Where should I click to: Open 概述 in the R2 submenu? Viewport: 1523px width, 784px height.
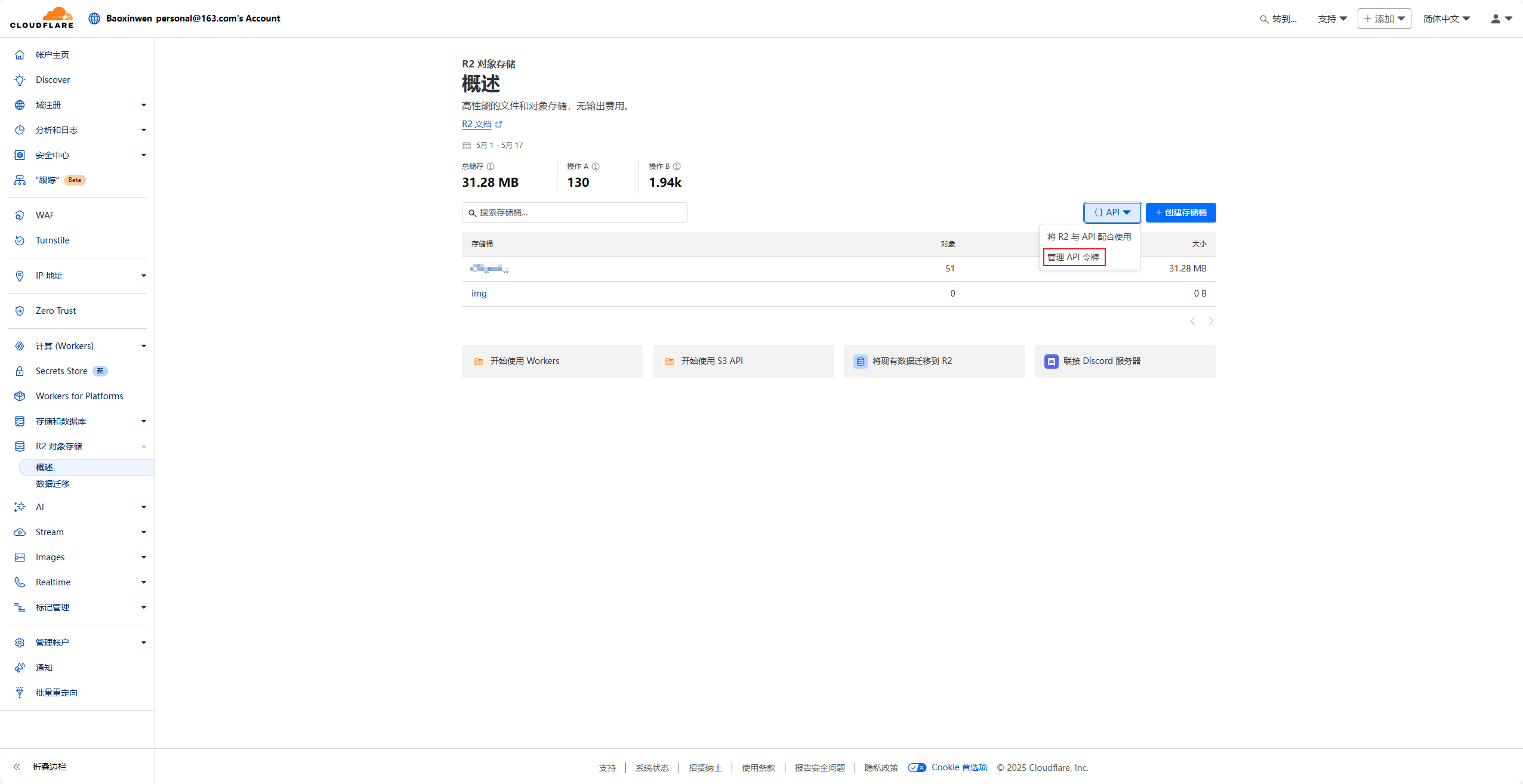(87, 467)
